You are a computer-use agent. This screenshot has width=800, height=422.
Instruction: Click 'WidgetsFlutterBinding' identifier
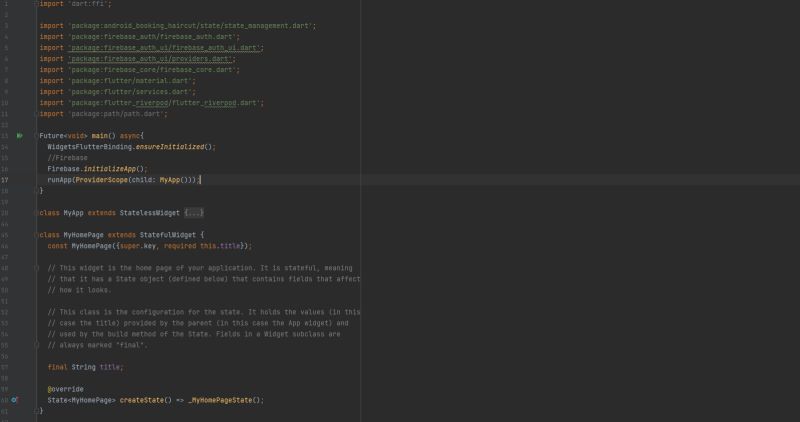click(90, 147)
